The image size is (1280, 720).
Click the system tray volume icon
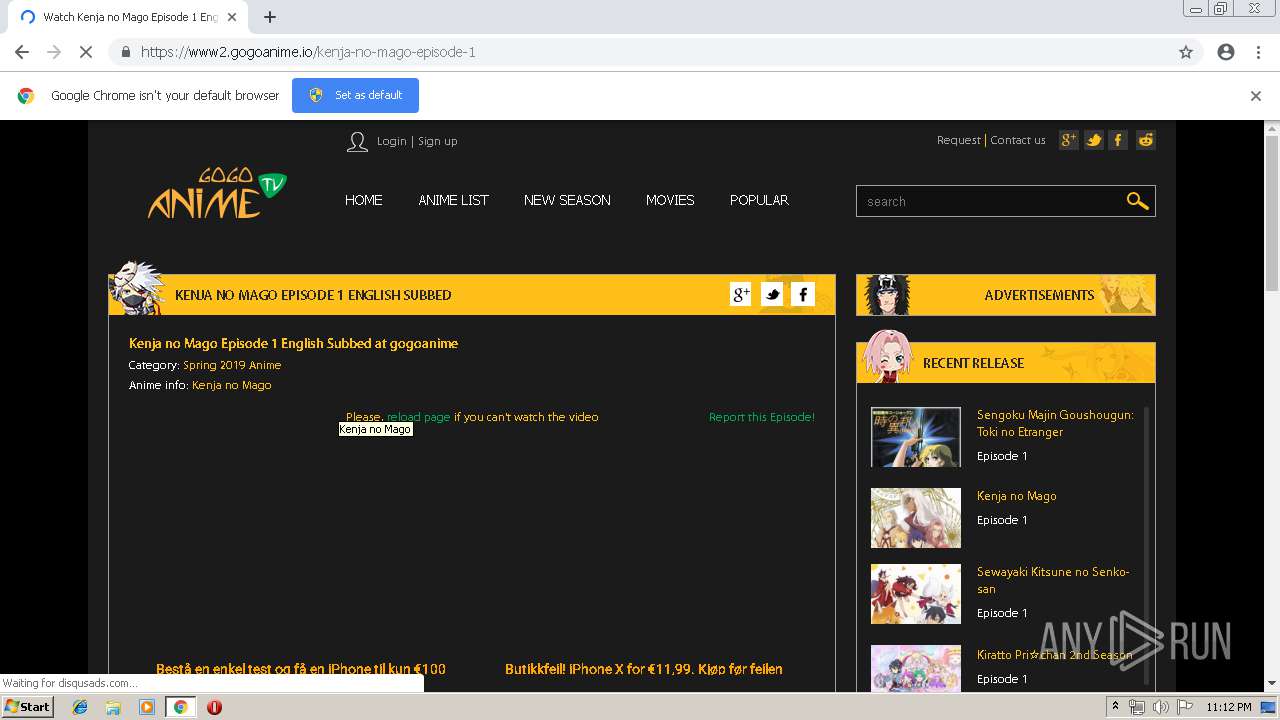point(1160,707)
